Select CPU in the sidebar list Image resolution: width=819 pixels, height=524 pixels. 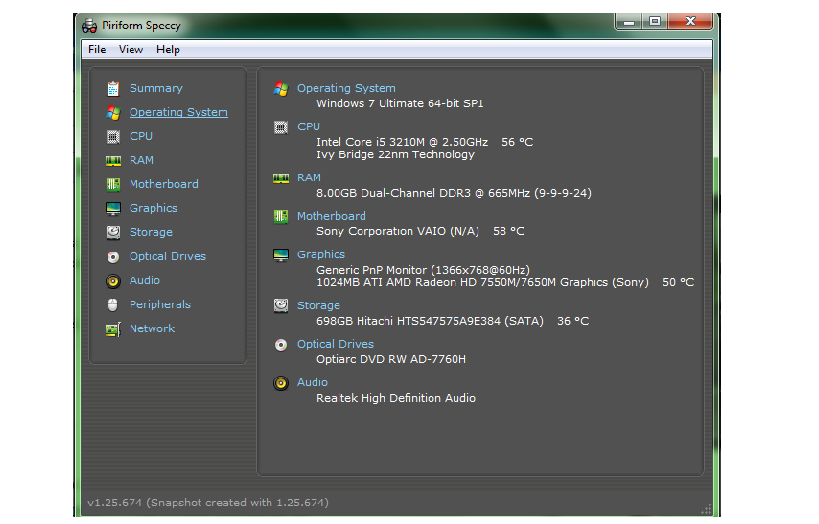pyautogui.click(x=141, y=136)
